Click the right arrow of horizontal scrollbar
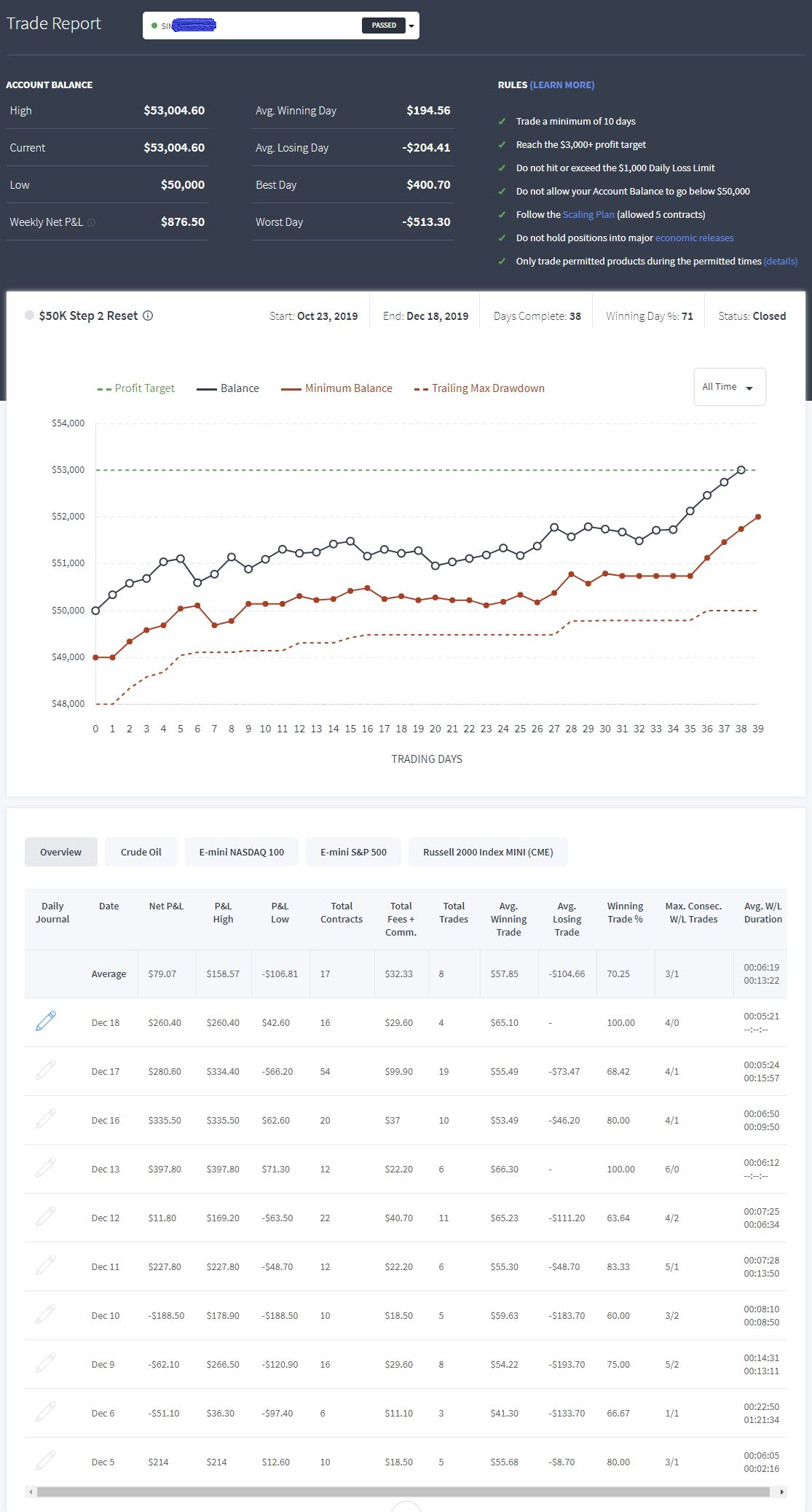This screenshot has height=1512, width=812. pyautogui.click(x=782, y=1492)
